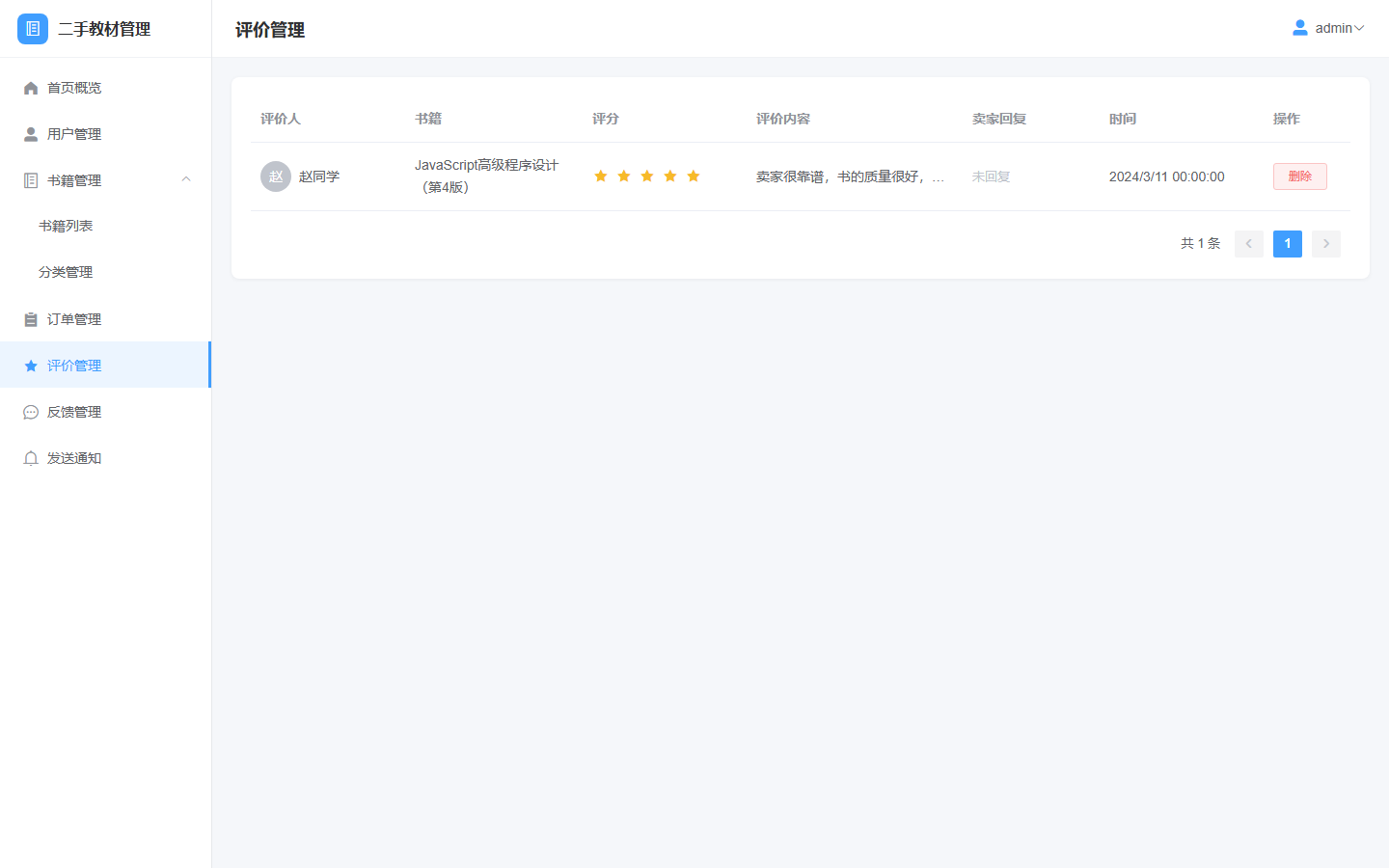Screen dimensions: 1389x868
Task: Go to previous page arrow
Action: 1249,244
